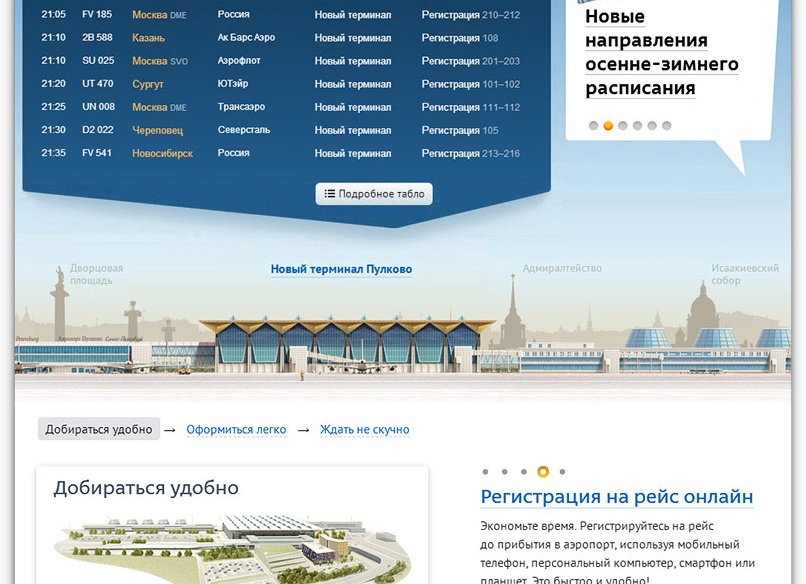Click destination Казань on flight 2B 588

149,38
